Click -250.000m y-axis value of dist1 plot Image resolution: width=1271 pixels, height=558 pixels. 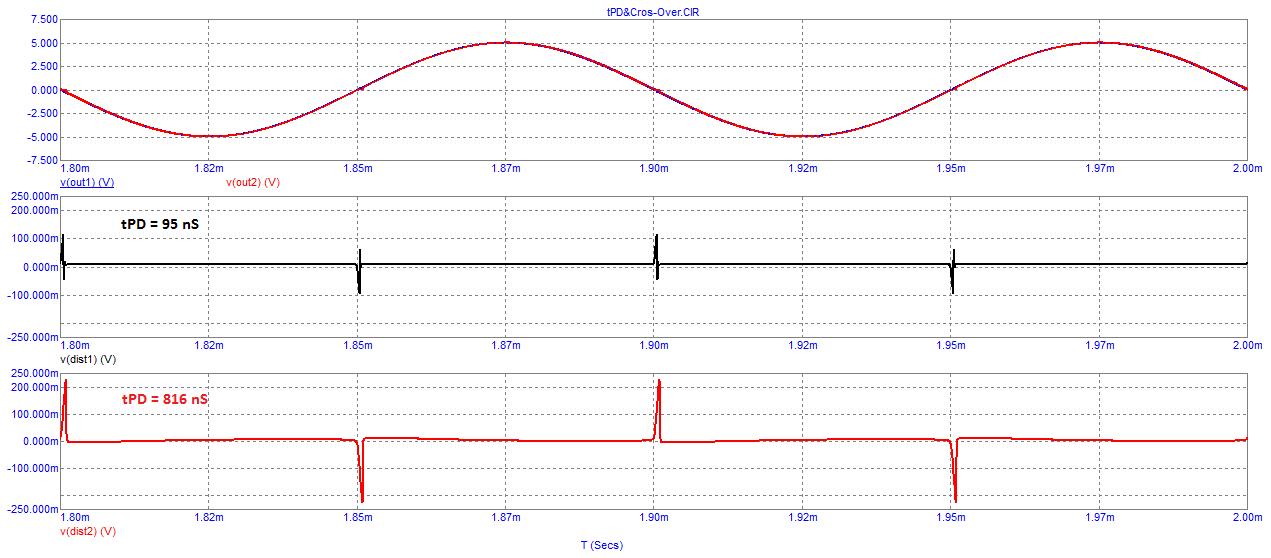pos(31,337)
